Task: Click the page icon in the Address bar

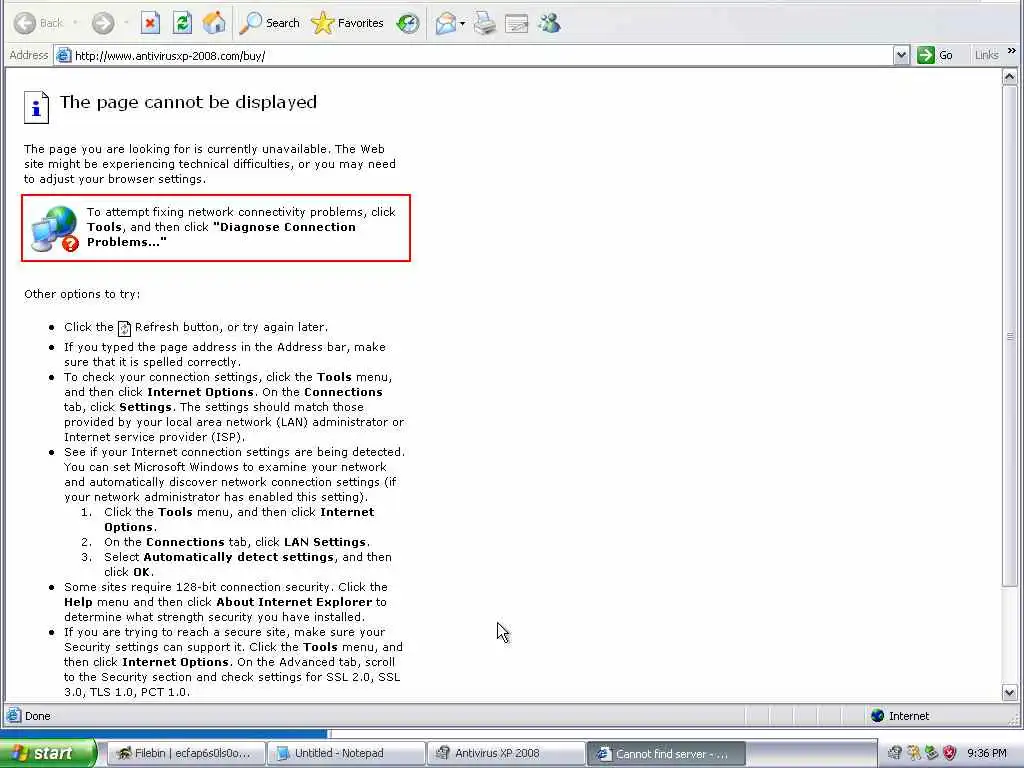Action: click(63, 56)
